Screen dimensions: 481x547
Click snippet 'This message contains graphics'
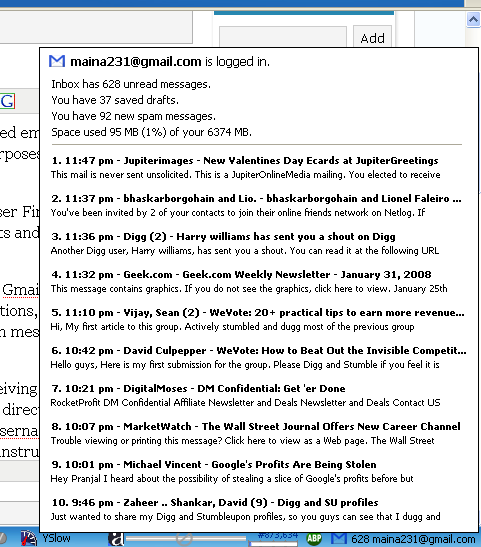tap(249, 289)
